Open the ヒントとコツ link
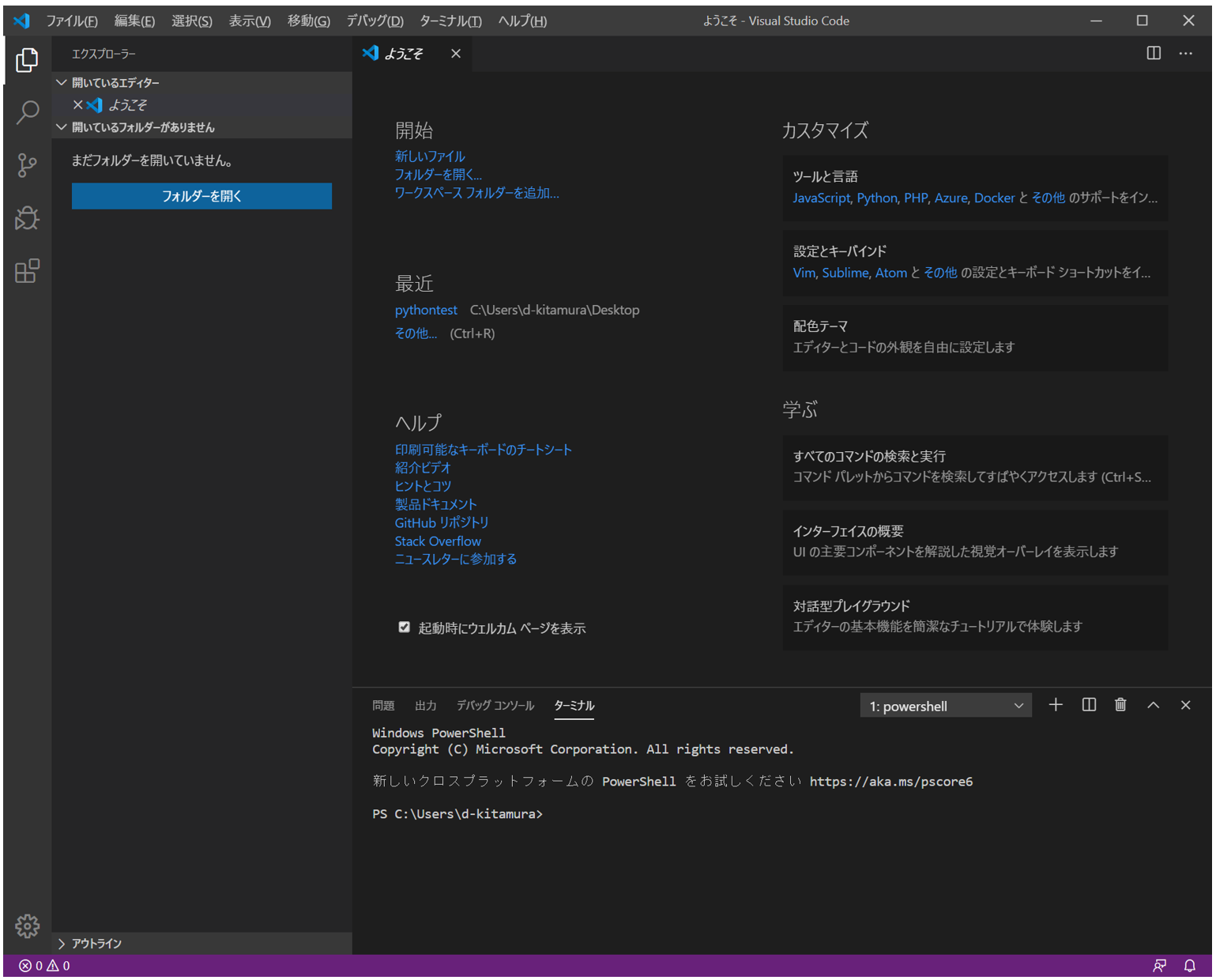 (423, 486)
